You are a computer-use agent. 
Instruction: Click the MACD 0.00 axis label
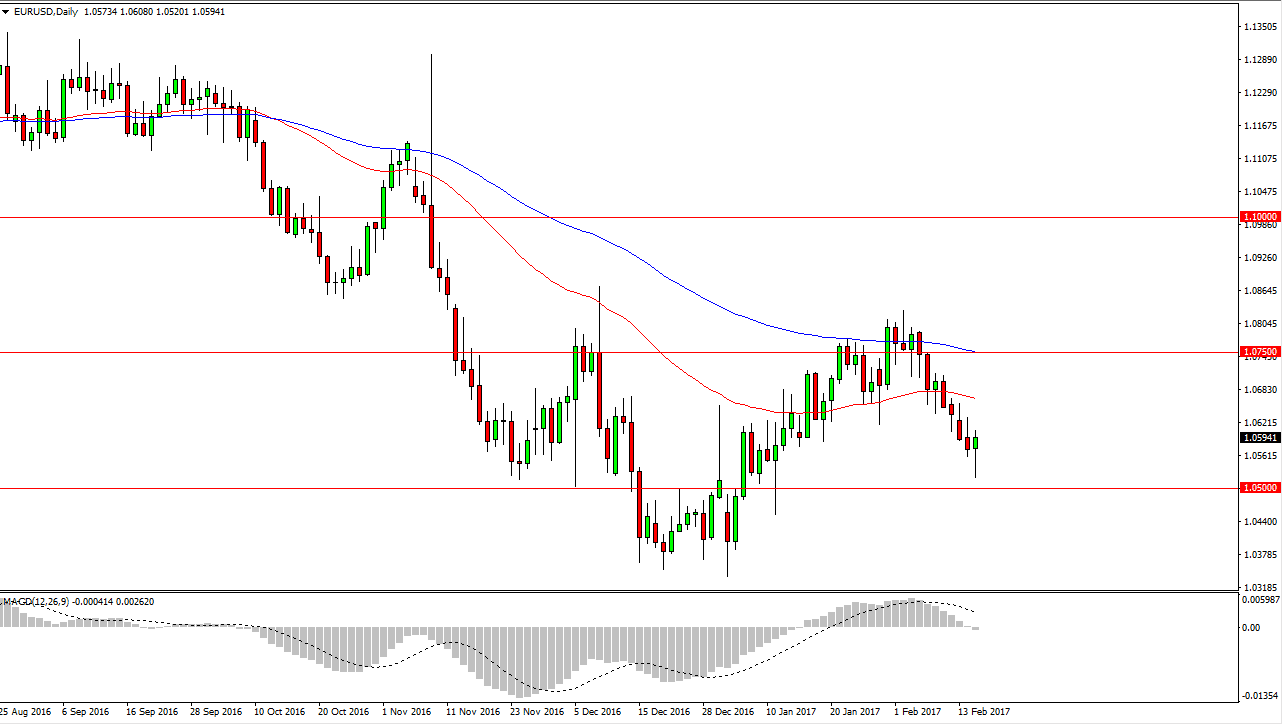(1251, 628)
